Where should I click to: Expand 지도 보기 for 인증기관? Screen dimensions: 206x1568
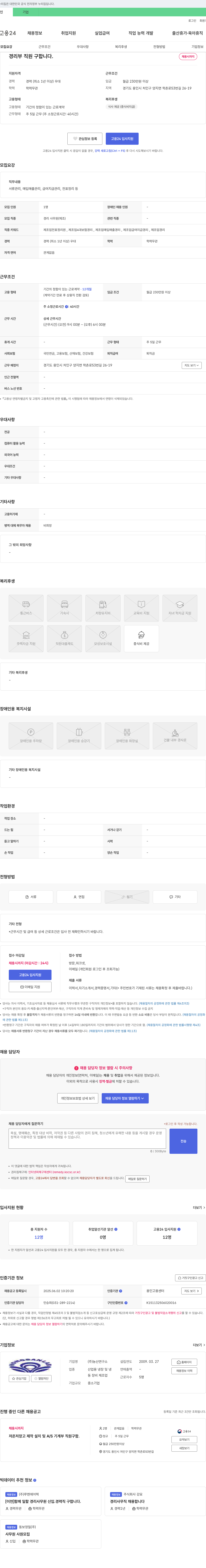(191, 1291)
